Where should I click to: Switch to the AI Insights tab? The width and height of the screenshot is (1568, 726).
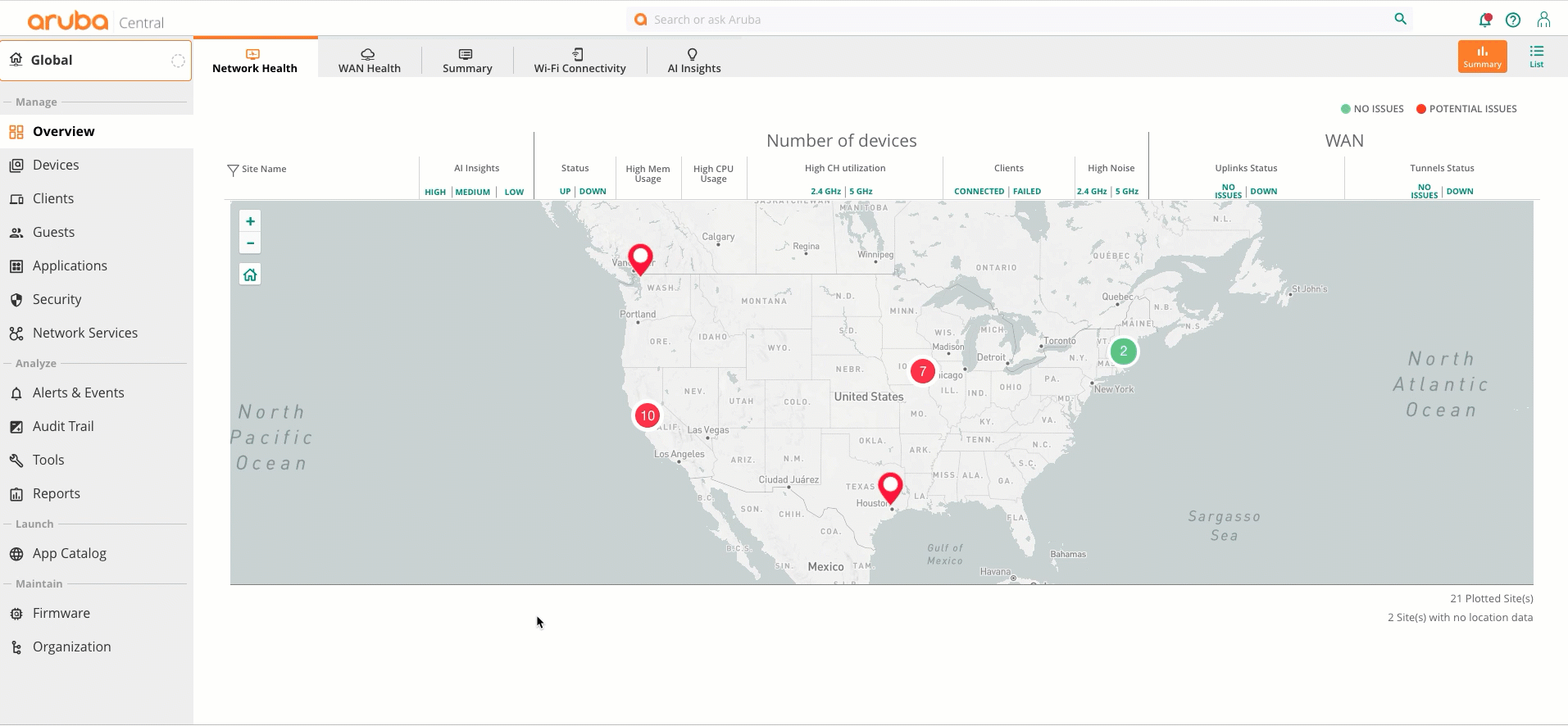[x=693, y=60]
